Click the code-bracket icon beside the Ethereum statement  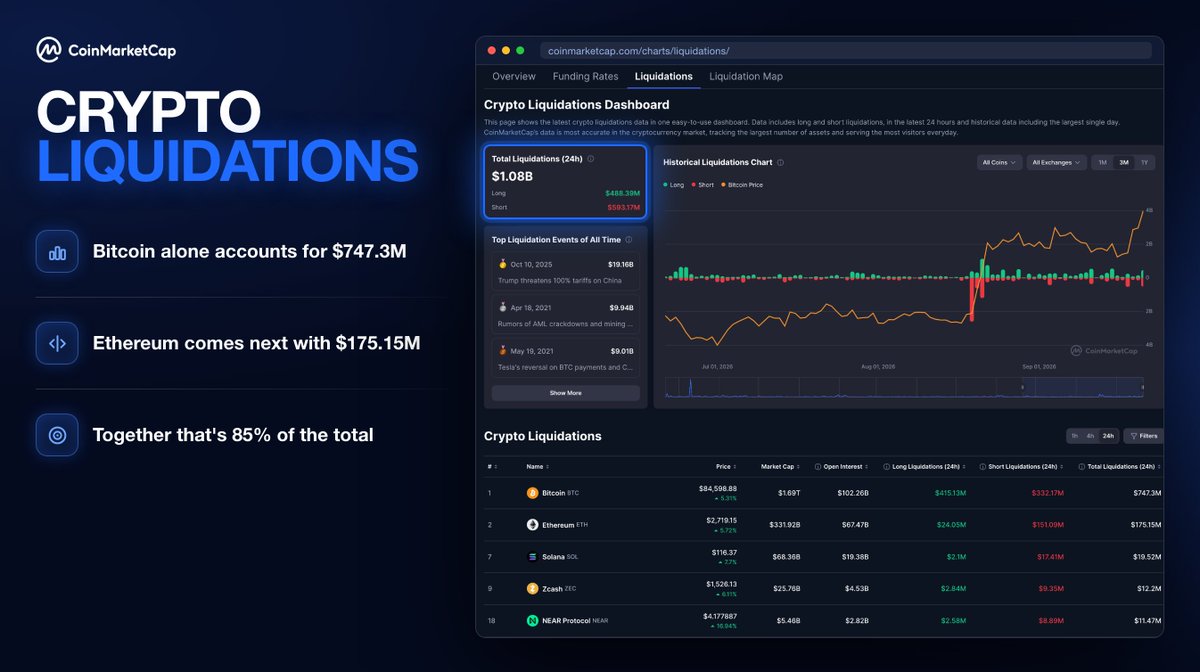tap(57, 343)
